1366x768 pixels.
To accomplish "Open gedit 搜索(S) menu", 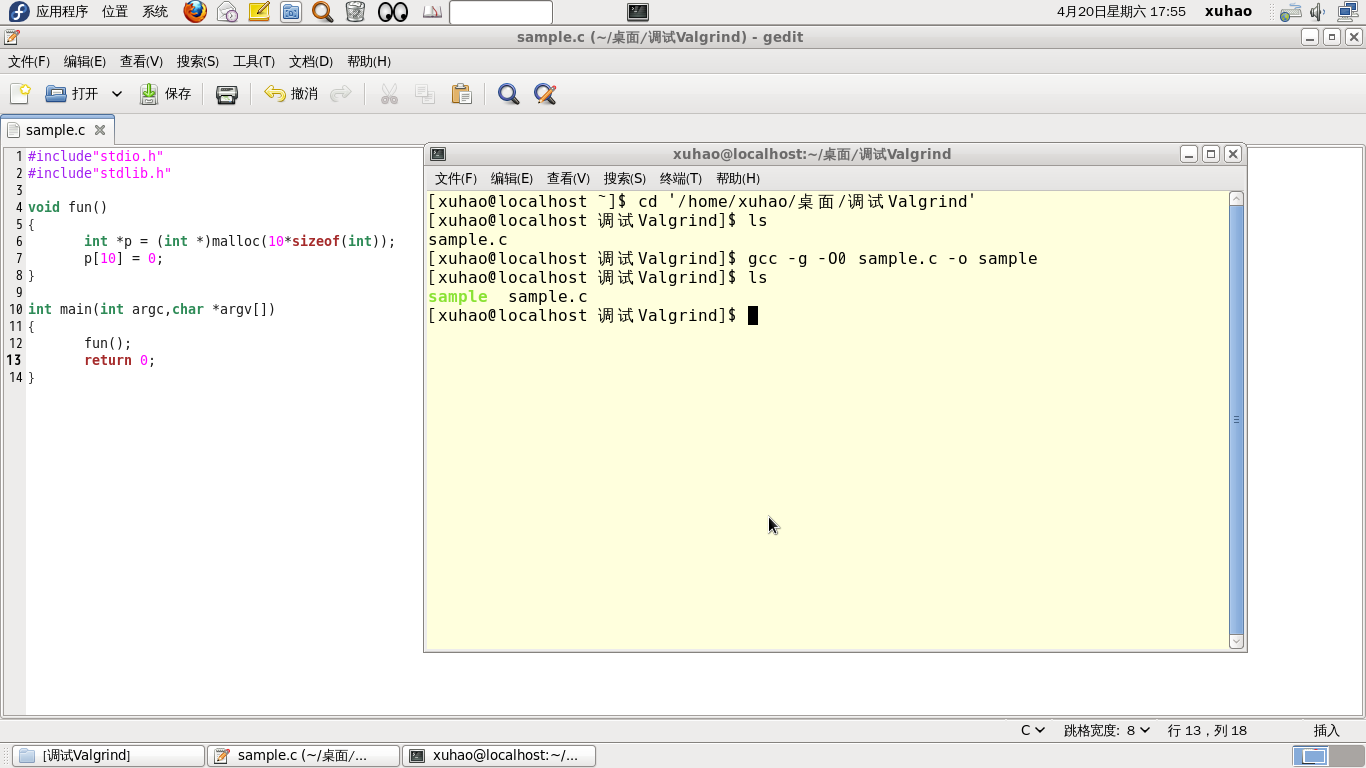I will click(198, 61).
